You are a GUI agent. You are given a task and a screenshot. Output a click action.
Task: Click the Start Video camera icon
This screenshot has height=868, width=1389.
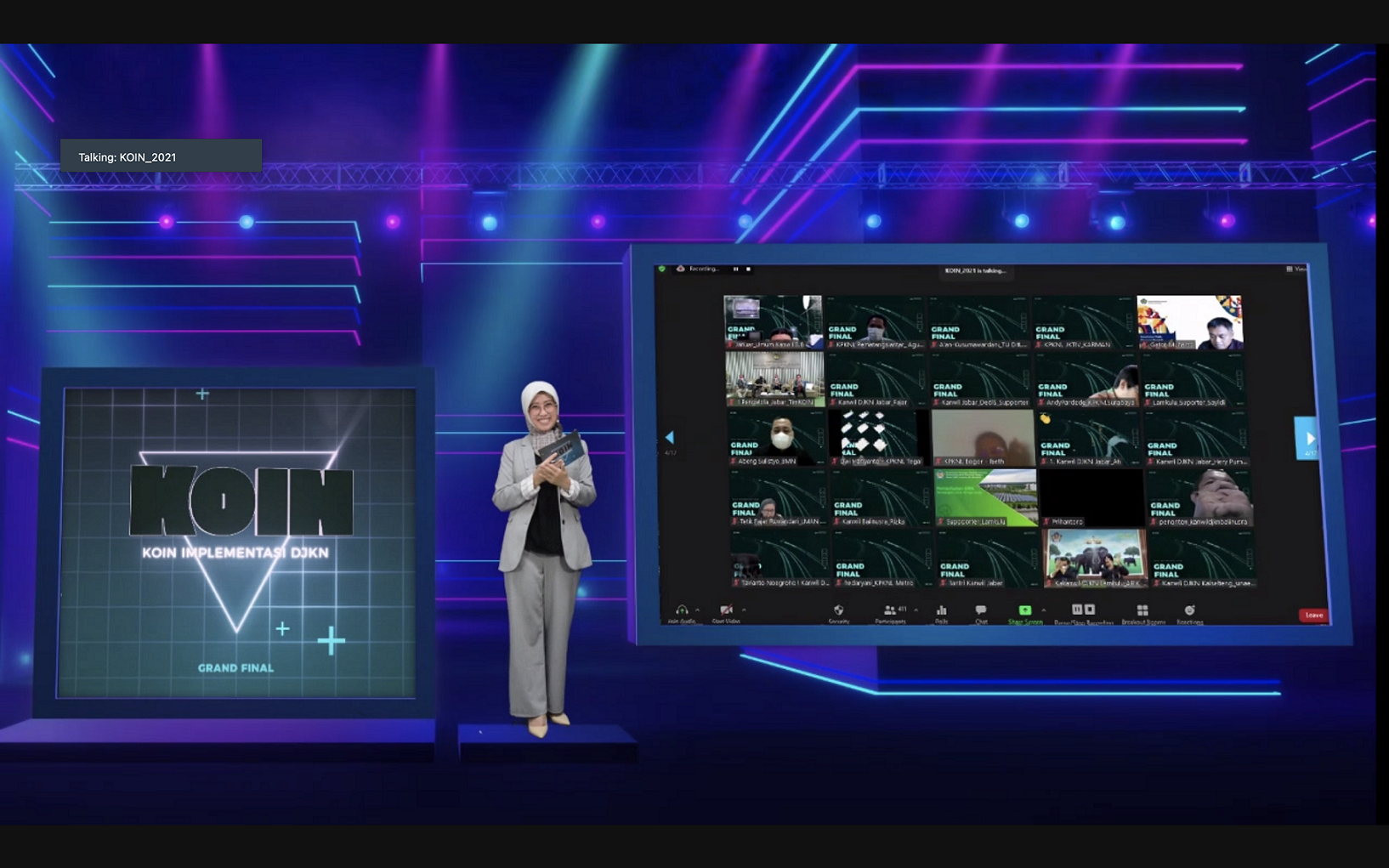(726, 610)
